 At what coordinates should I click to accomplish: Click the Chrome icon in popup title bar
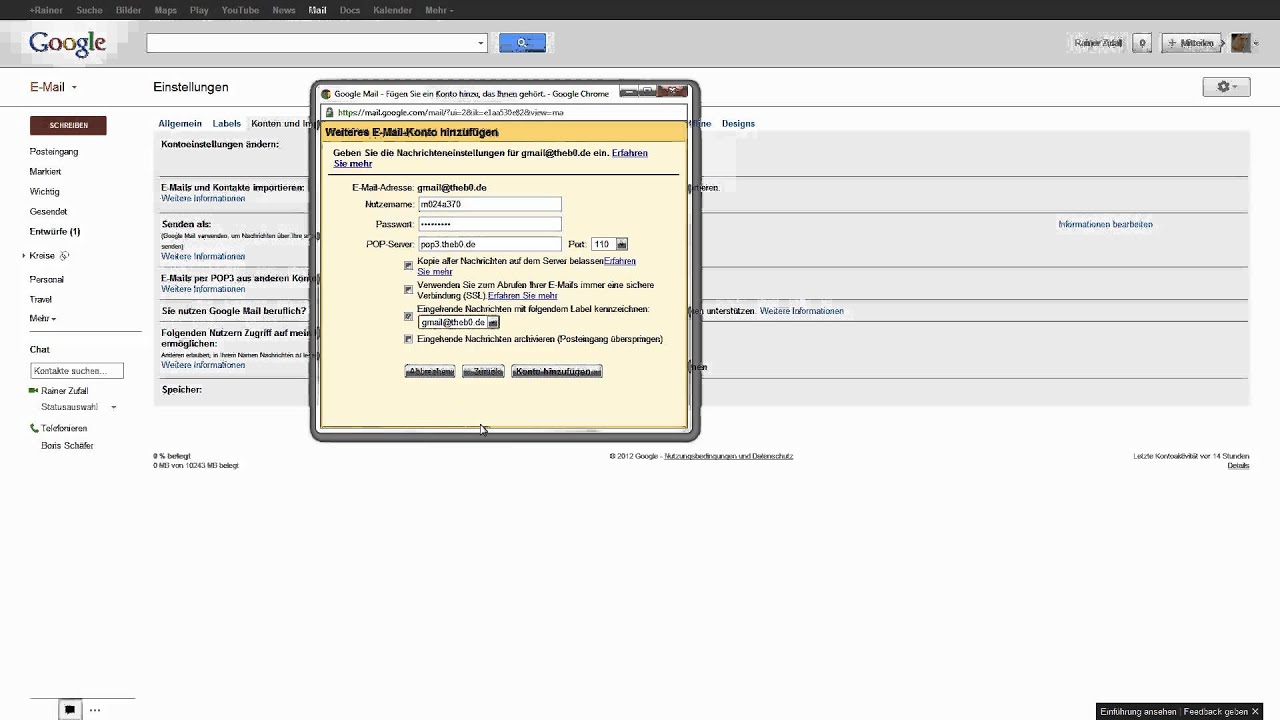click(x=326, y=94)
